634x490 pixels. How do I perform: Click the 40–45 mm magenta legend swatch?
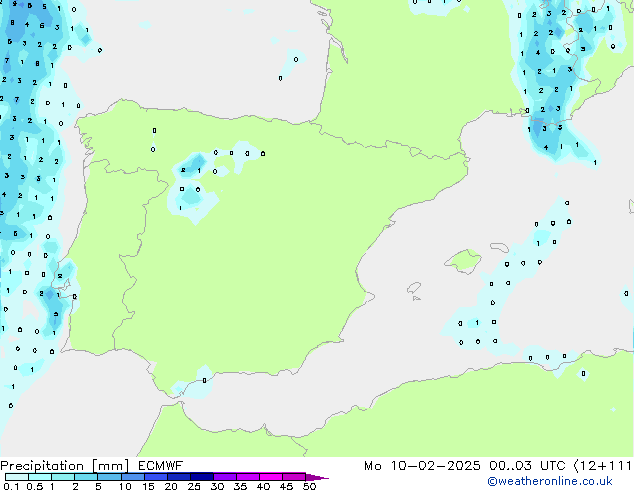[x=271, y=477]
